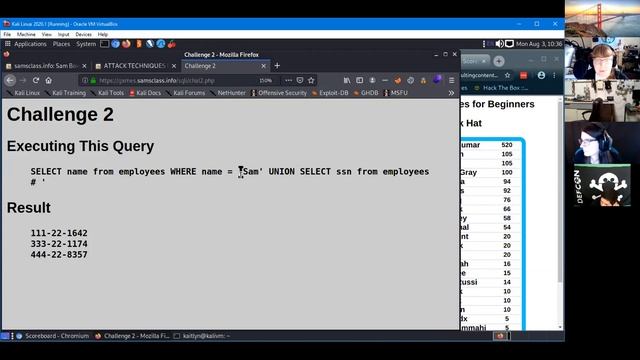
Task: Open Hack The Box bookmark in Chromium
Action: [x=501, y=88]
